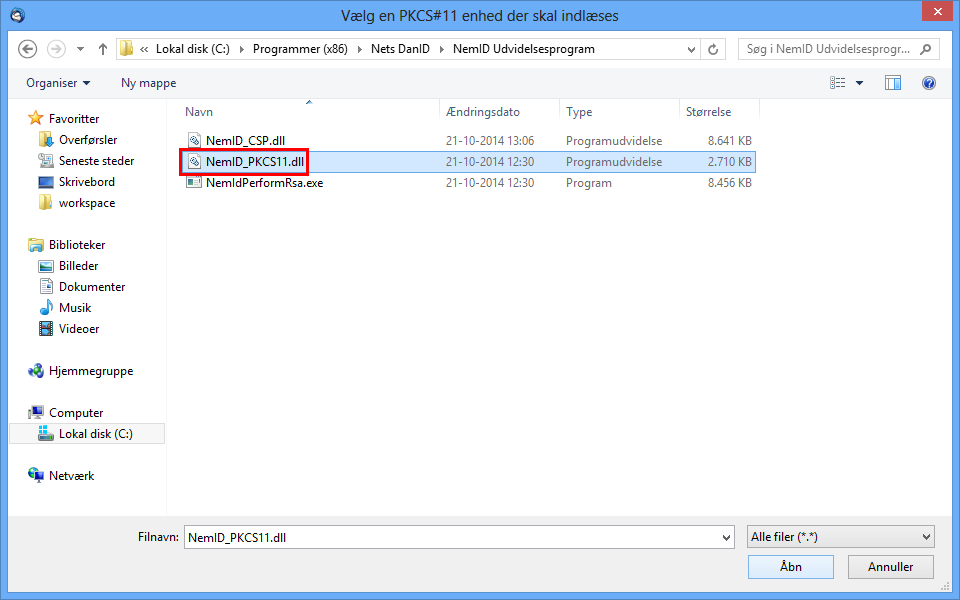Open Hjemmegruppe in the sidebar
Screen dimensions: 960x600
[x=91, y=371]
